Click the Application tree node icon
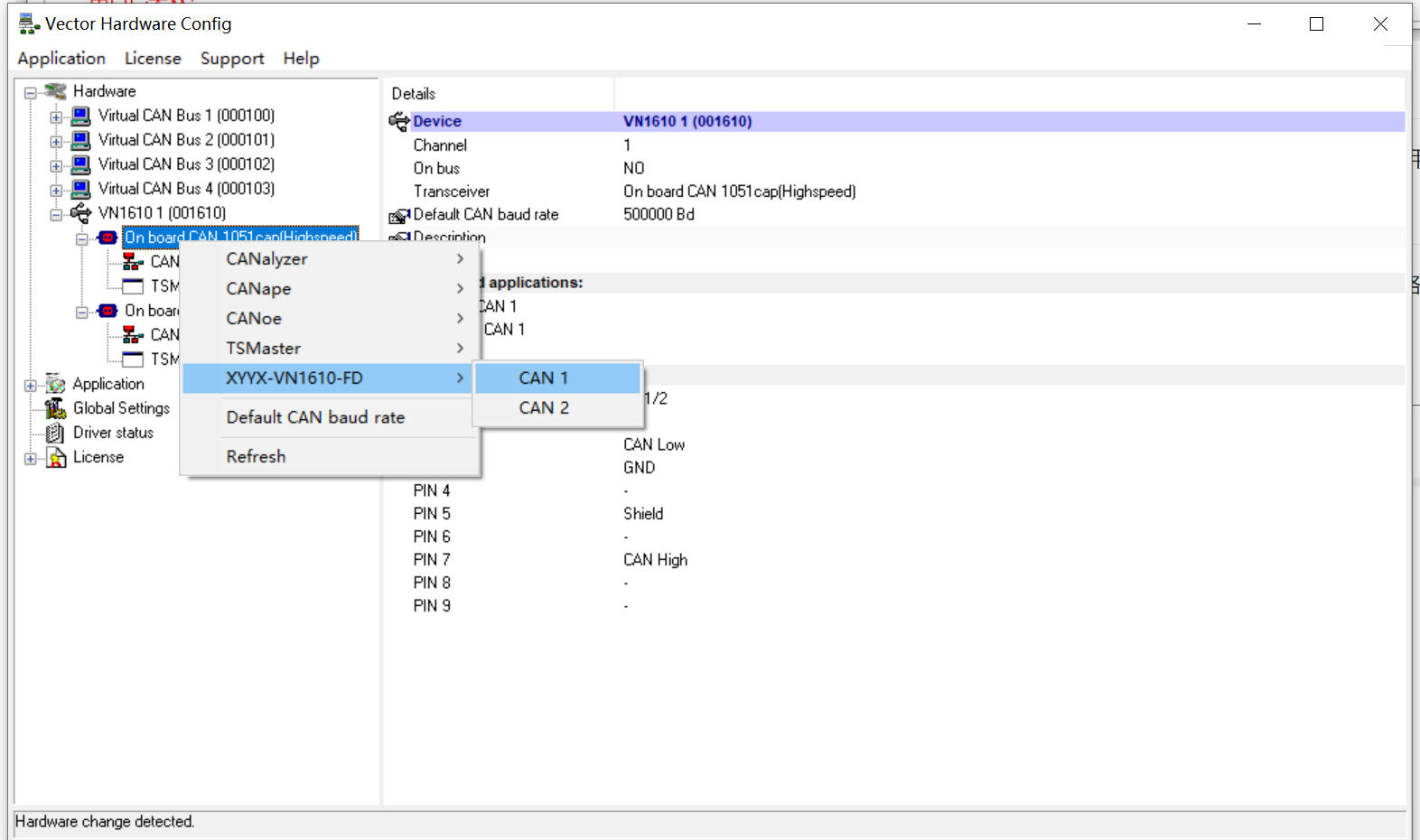This screenshot has width=1420, height=840. [56, 384]
